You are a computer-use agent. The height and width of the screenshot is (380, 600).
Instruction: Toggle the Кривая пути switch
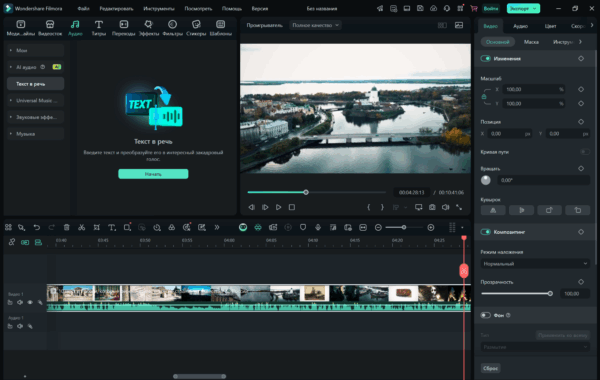pos(585,152)
